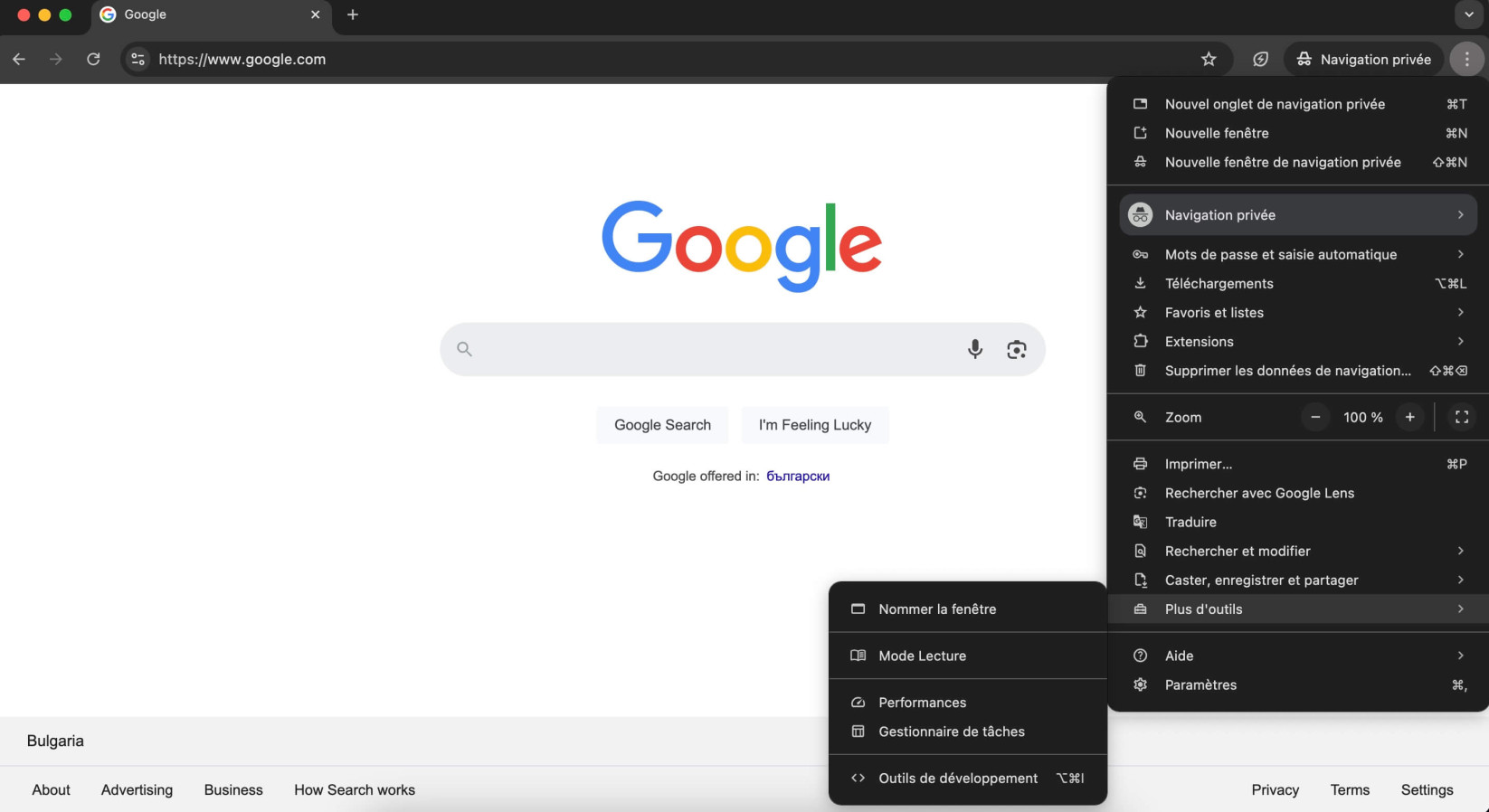Click the URL text in address bar
This screenshot has height=812, width=1489.
tap(242, 59)
